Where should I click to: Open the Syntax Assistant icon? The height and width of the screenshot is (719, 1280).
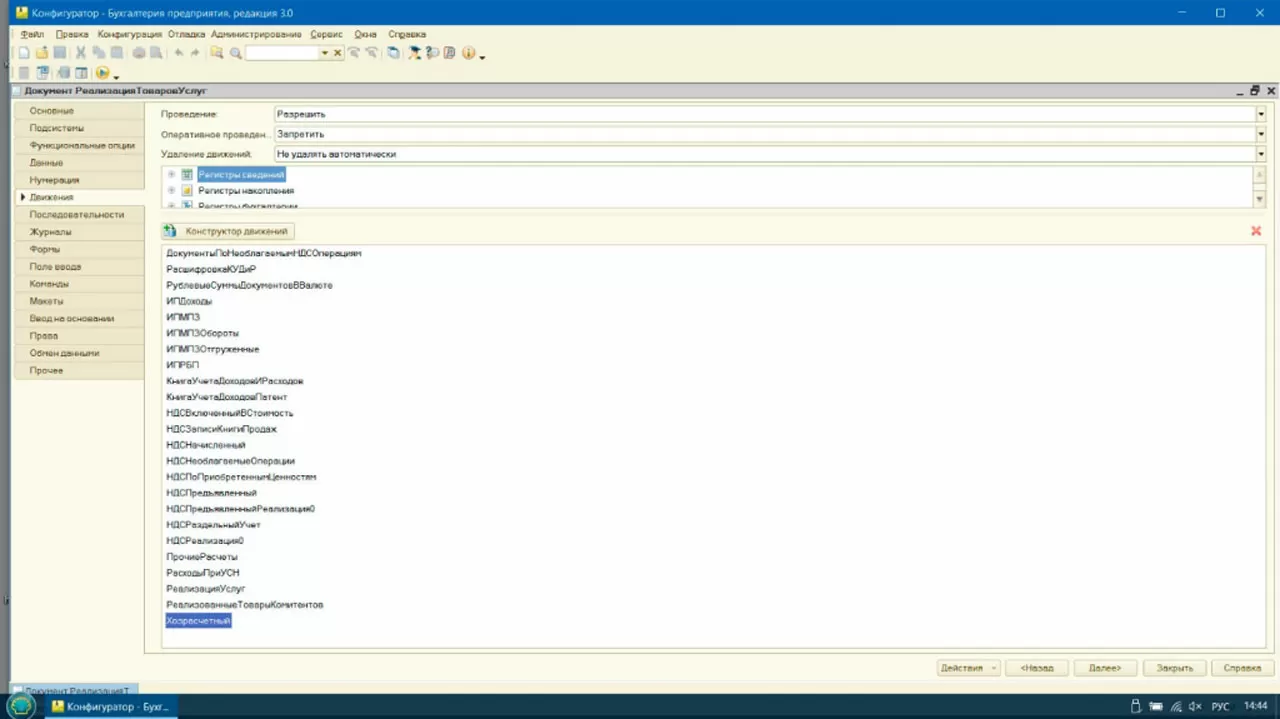414,53
